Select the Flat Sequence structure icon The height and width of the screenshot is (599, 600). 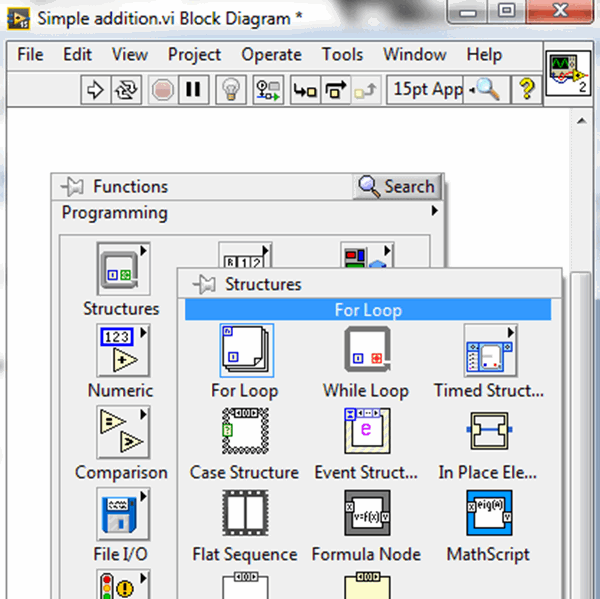[x=245, y=513]
